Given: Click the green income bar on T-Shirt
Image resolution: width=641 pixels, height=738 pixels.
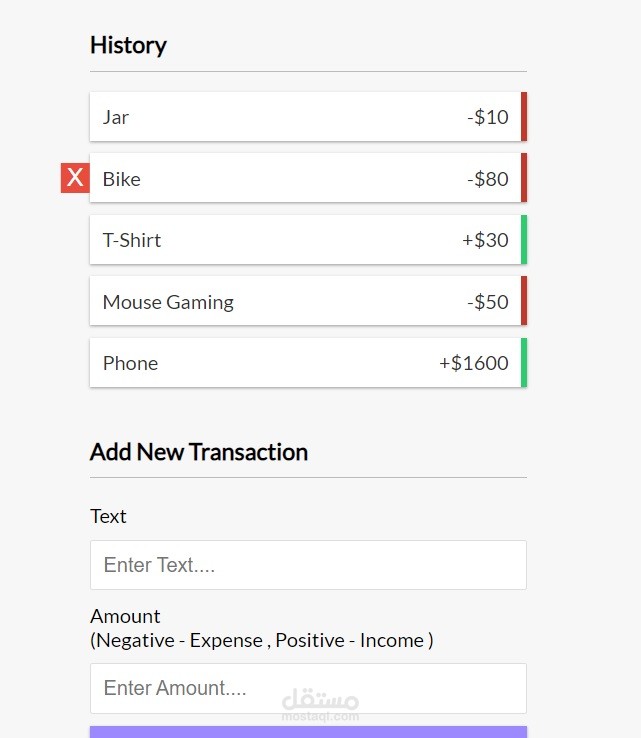Looking at the screenshot, I should click(524, 240).
